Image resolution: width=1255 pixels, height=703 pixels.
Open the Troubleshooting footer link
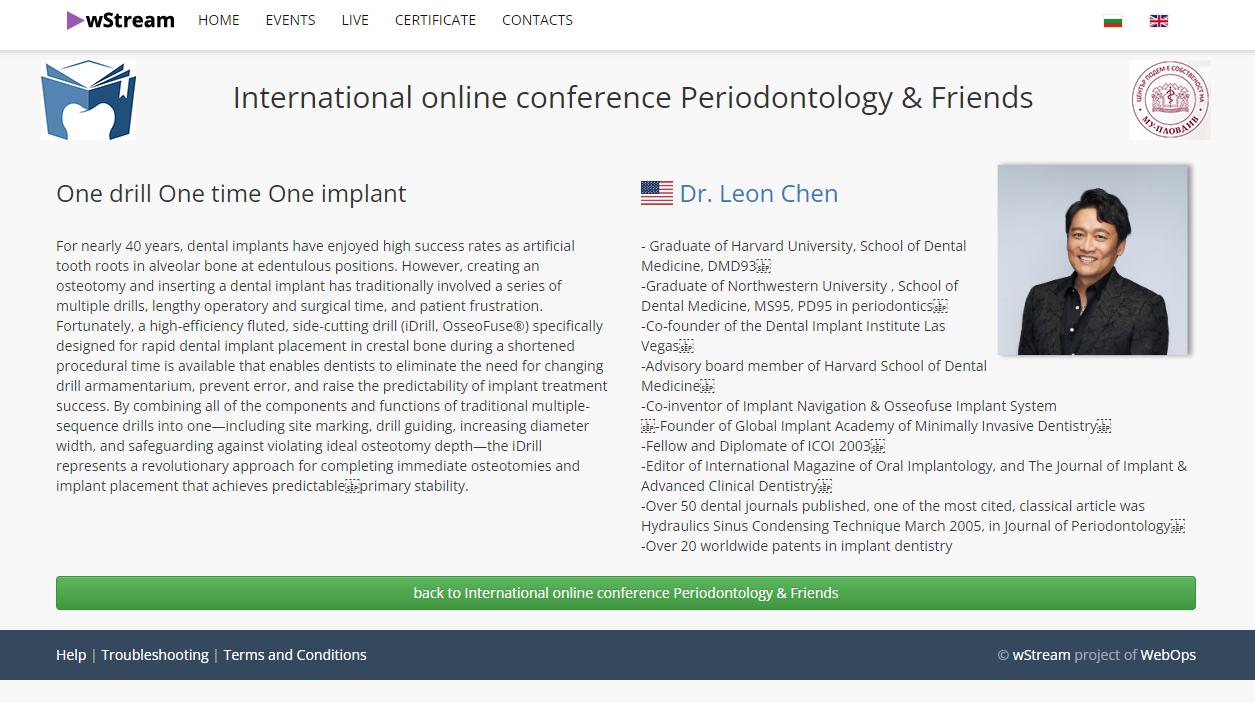click(x=155, y=655)
